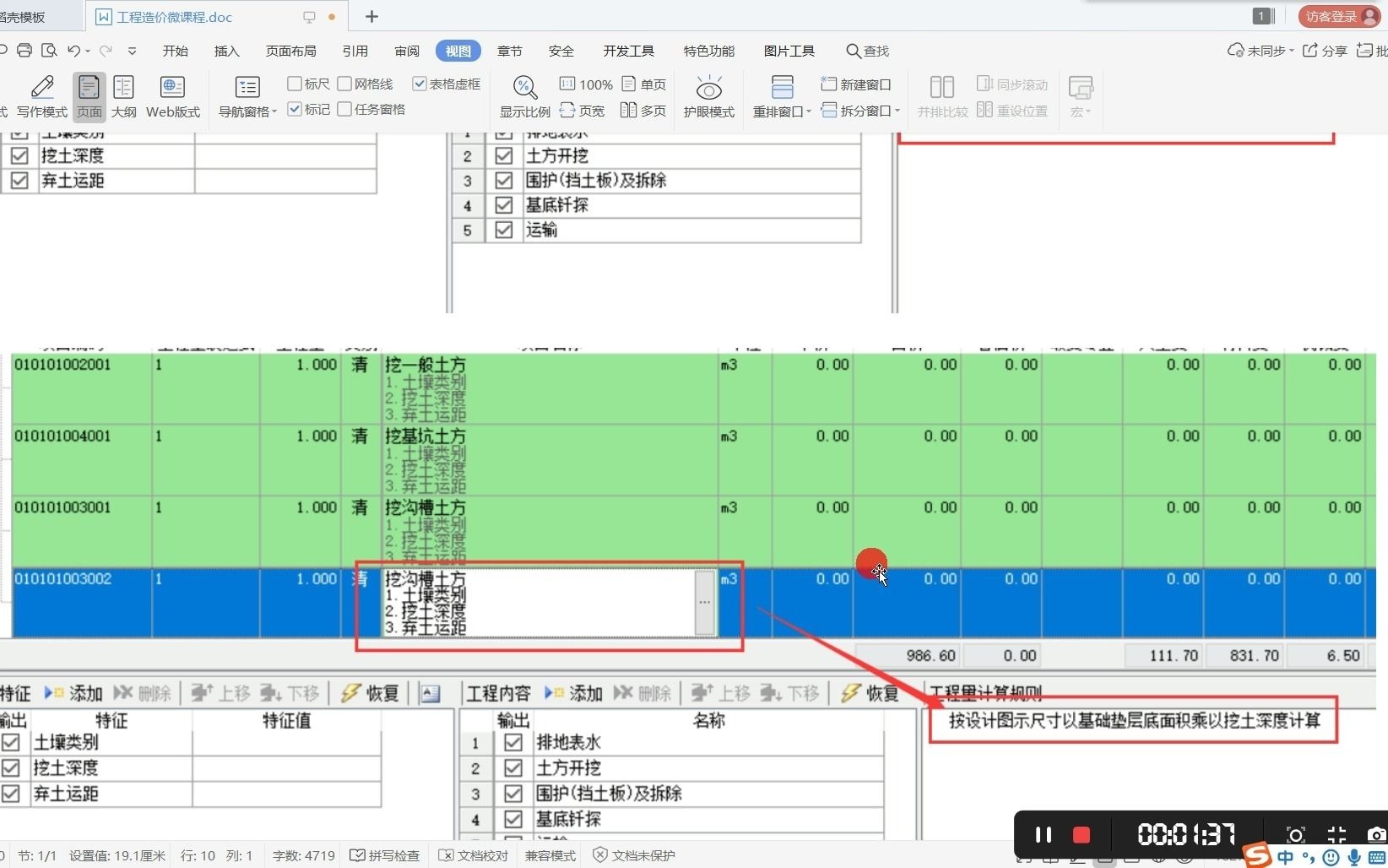The image size is (1388, 868).
Task: Click the 土壤类别 feature value cell
Action: click(x=287, y=742)
